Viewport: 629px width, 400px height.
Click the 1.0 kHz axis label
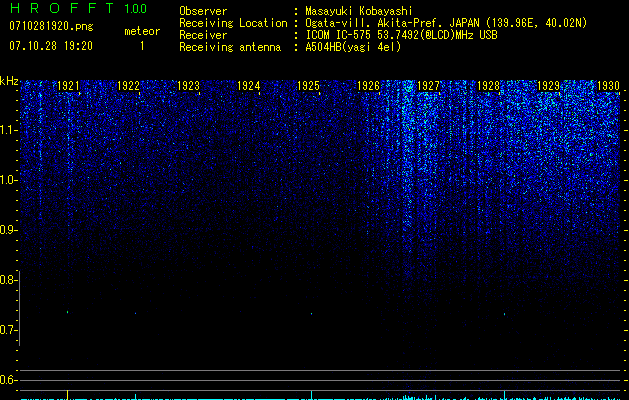[7, 180]
